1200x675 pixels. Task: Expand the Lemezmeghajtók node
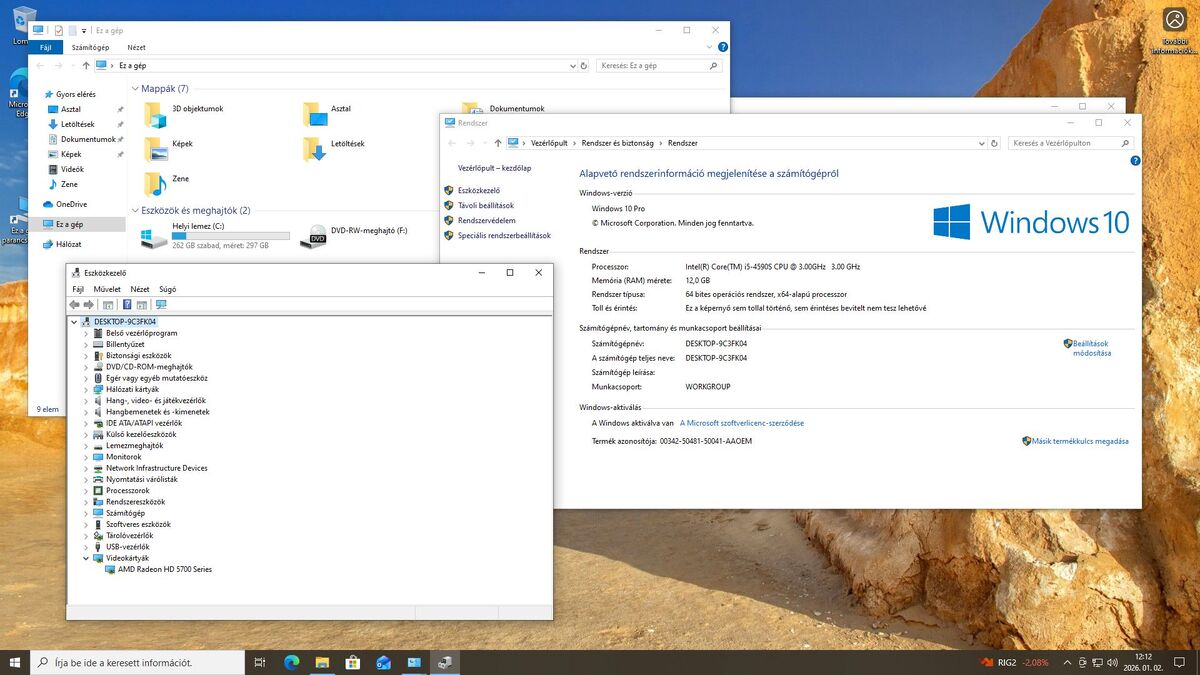pyautogui.click(x=86, y=446)
